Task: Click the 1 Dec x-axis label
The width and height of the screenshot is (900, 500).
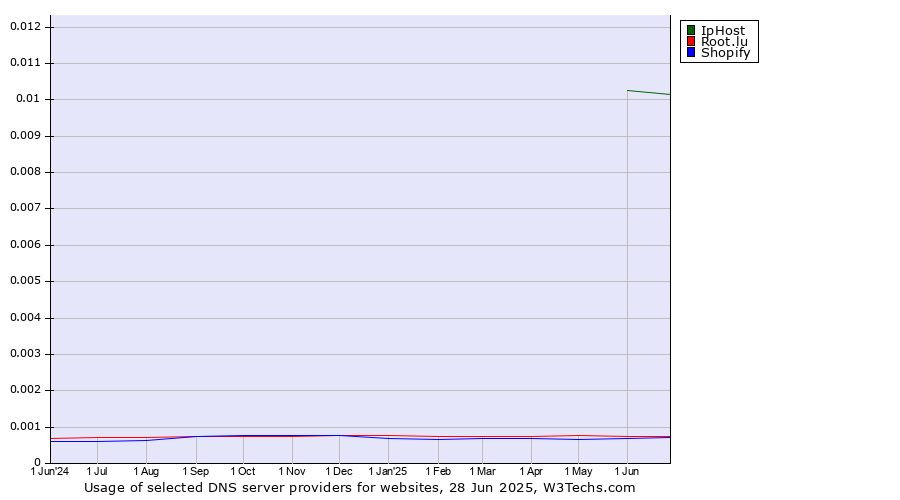Action: pos(339,471)
